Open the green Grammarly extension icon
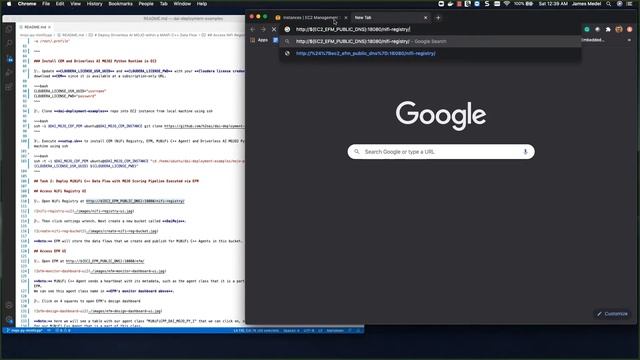 click(x=587, y=29)
